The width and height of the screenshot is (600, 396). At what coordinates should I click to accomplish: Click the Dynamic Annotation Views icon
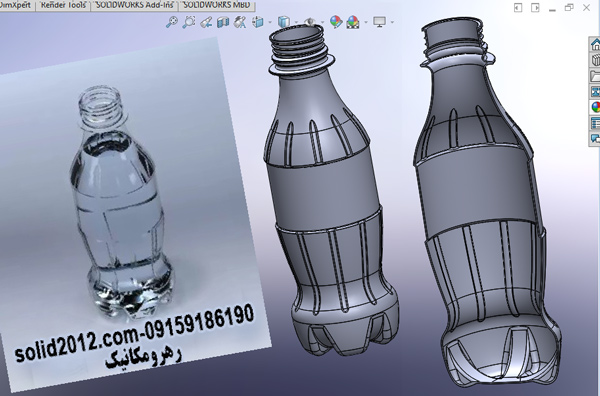click(x=240, y=22)
